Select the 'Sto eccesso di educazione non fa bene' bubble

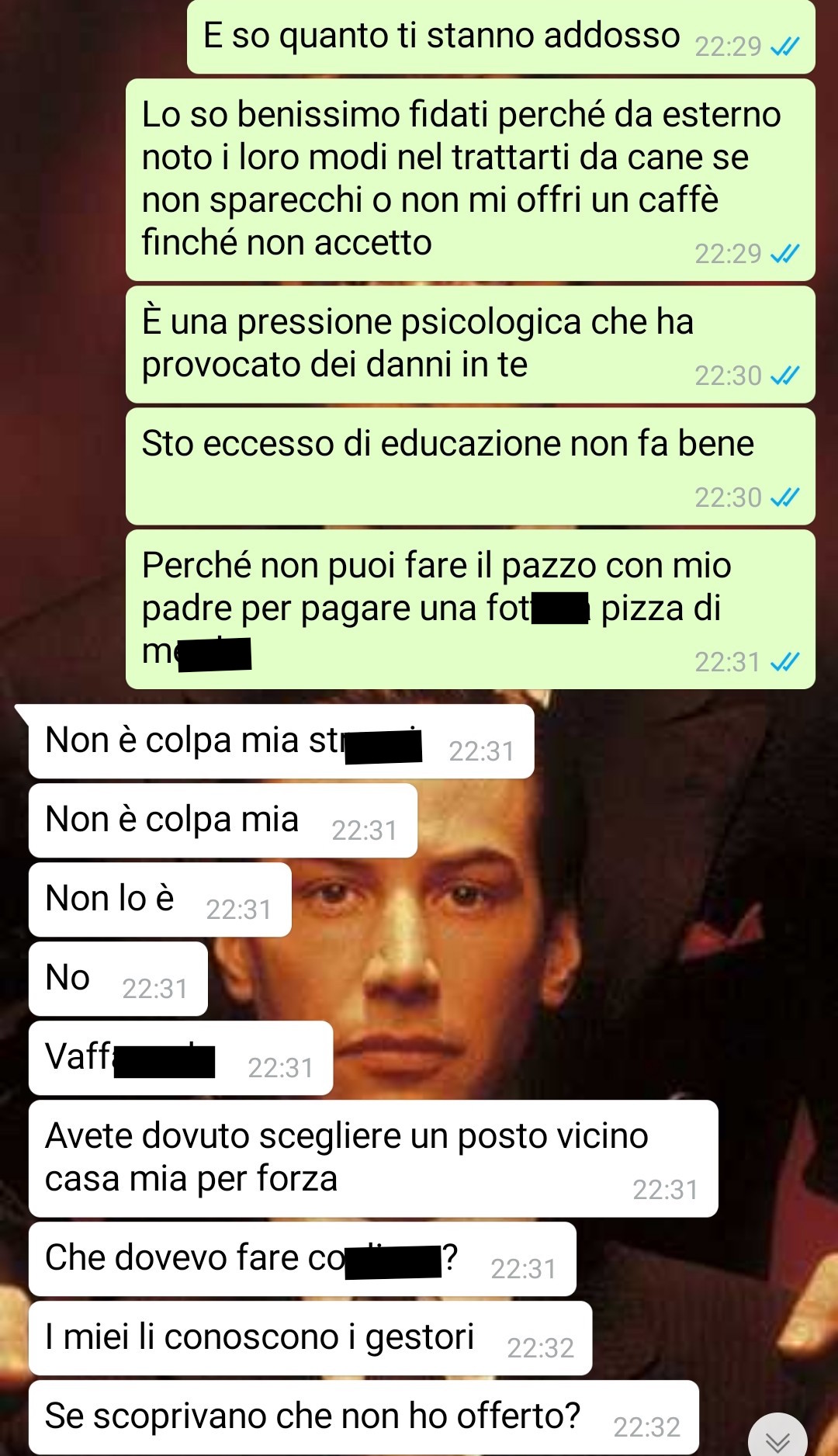tap(470, 466)
